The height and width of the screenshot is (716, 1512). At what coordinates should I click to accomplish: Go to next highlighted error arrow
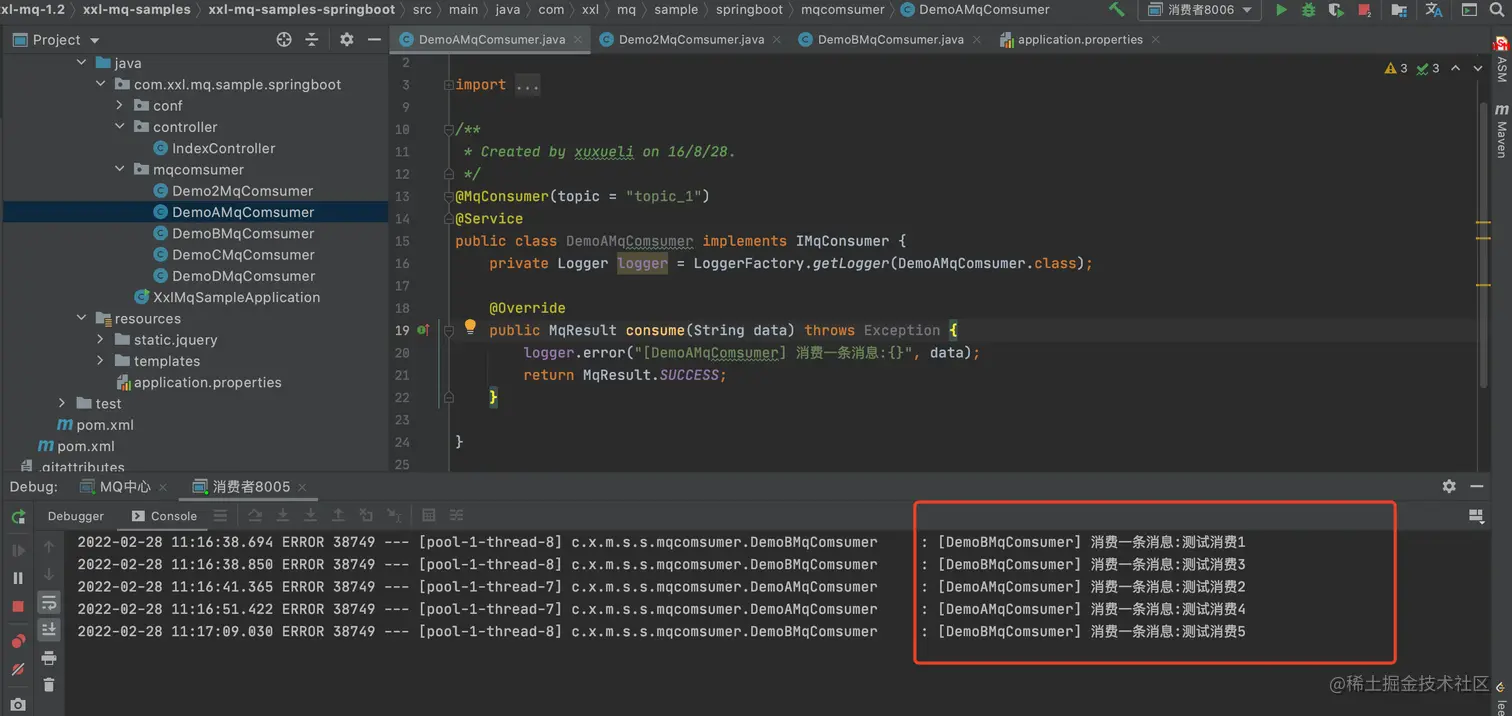[1477, 68]
